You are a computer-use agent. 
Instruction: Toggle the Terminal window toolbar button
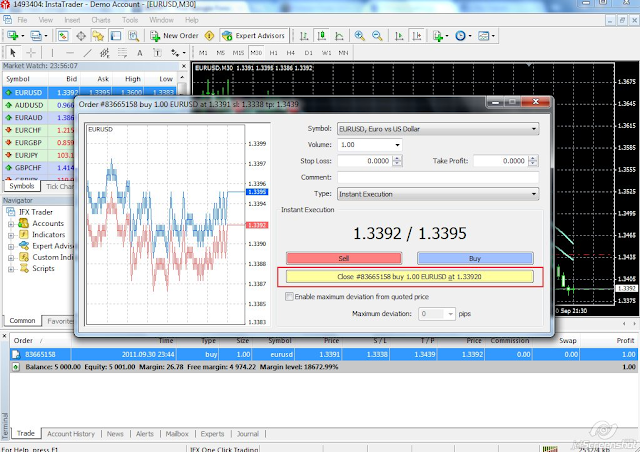coord(116,36)
